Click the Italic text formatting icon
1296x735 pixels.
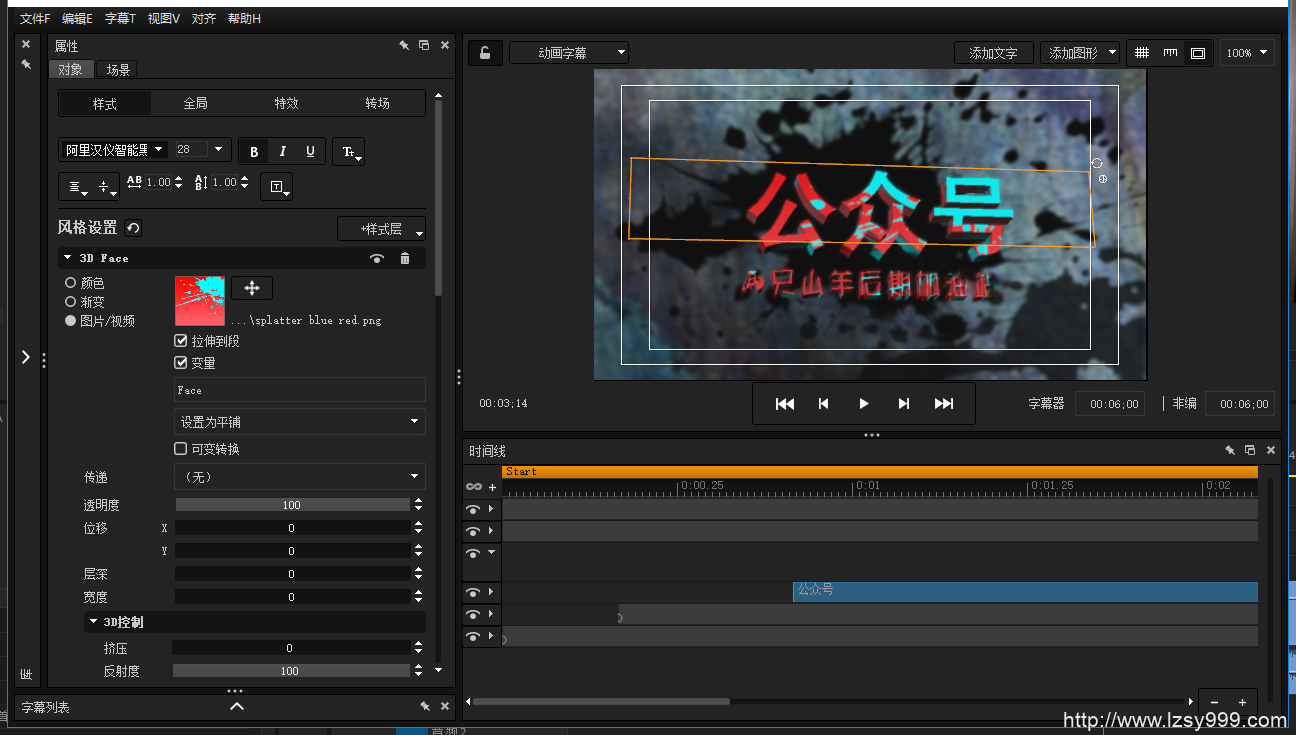pyautogui.click(x=282, y=152)
